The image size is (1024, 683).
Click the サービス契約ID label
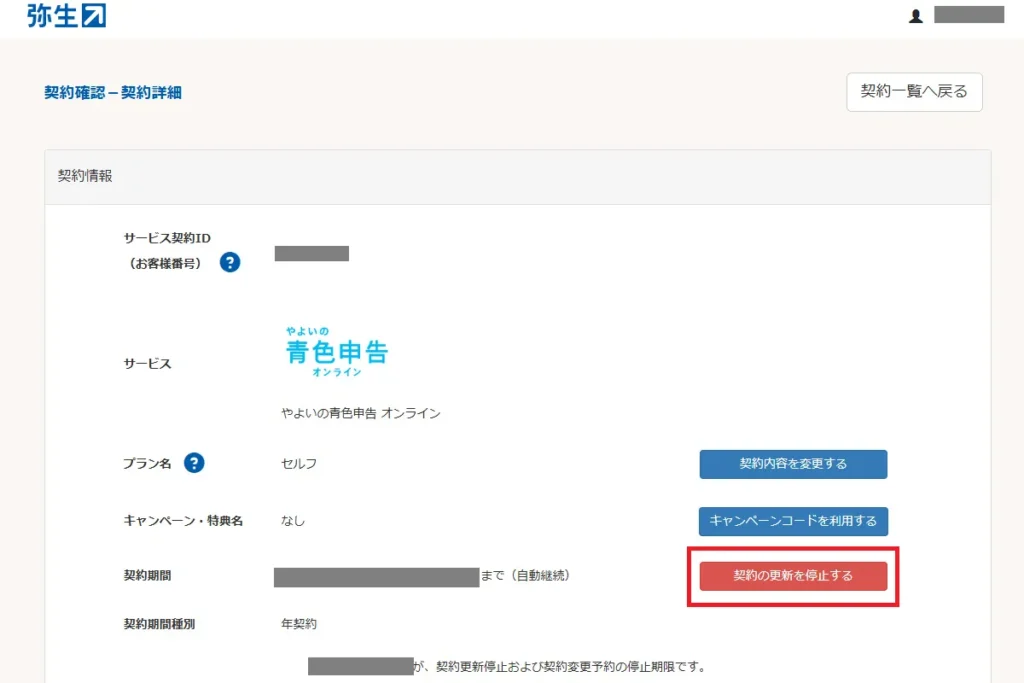point(167,238)
